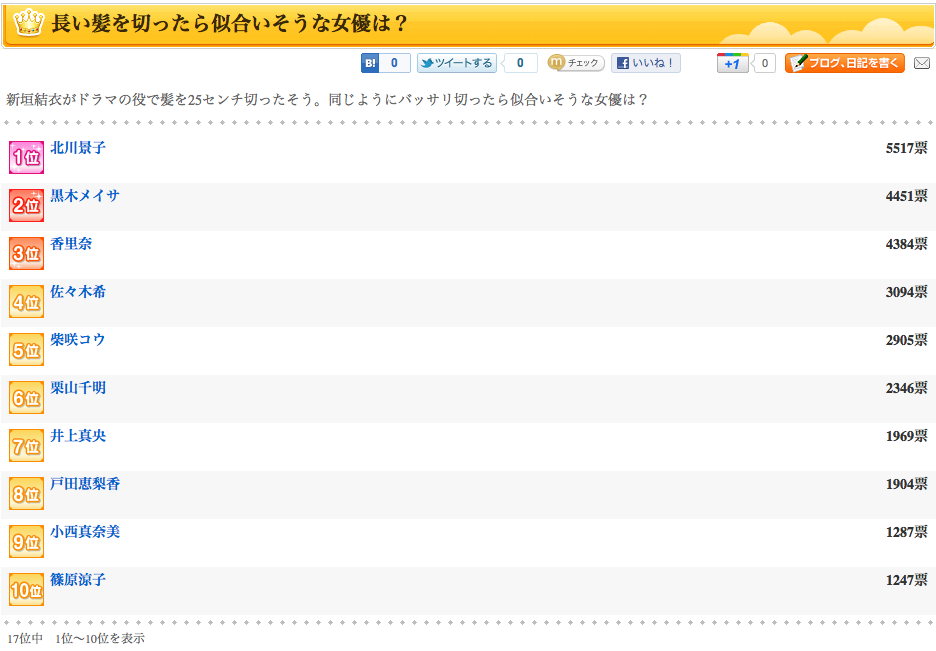Click the 7位 rank badge

[x=26, y=446]
